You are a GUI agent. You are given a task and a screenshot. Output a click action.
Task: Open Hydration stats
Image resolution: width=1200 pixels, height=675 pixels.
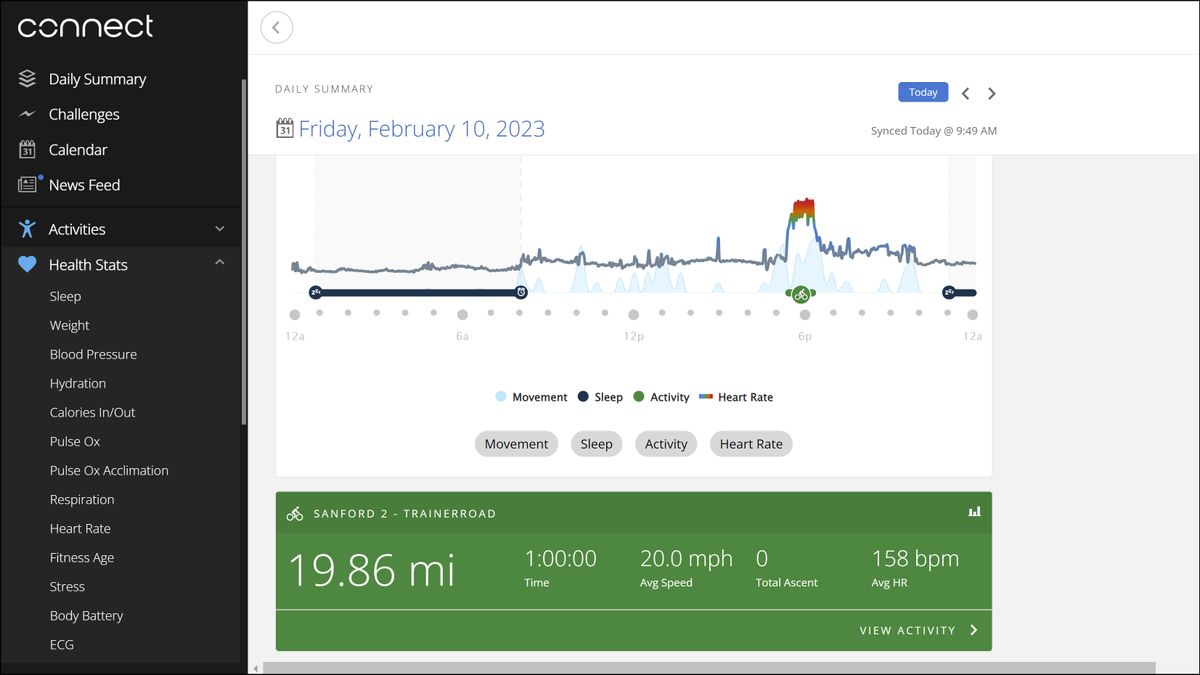(77, 383)
